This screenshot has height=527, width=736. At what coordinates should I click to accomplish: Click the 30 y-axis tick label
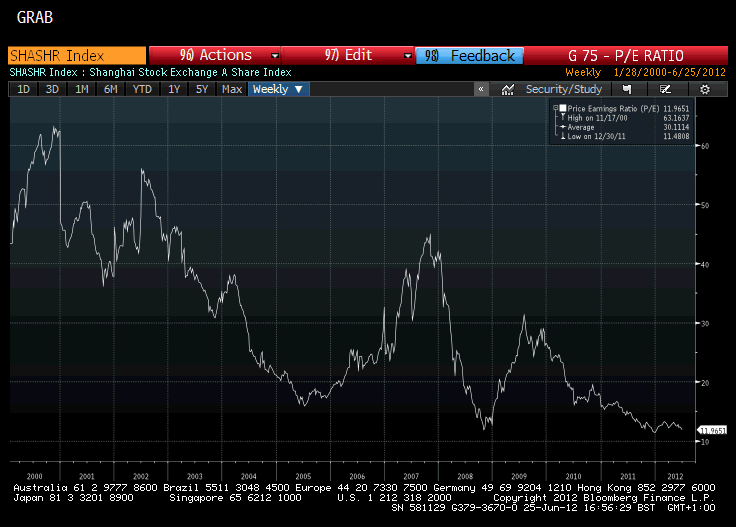coord(705,323)
